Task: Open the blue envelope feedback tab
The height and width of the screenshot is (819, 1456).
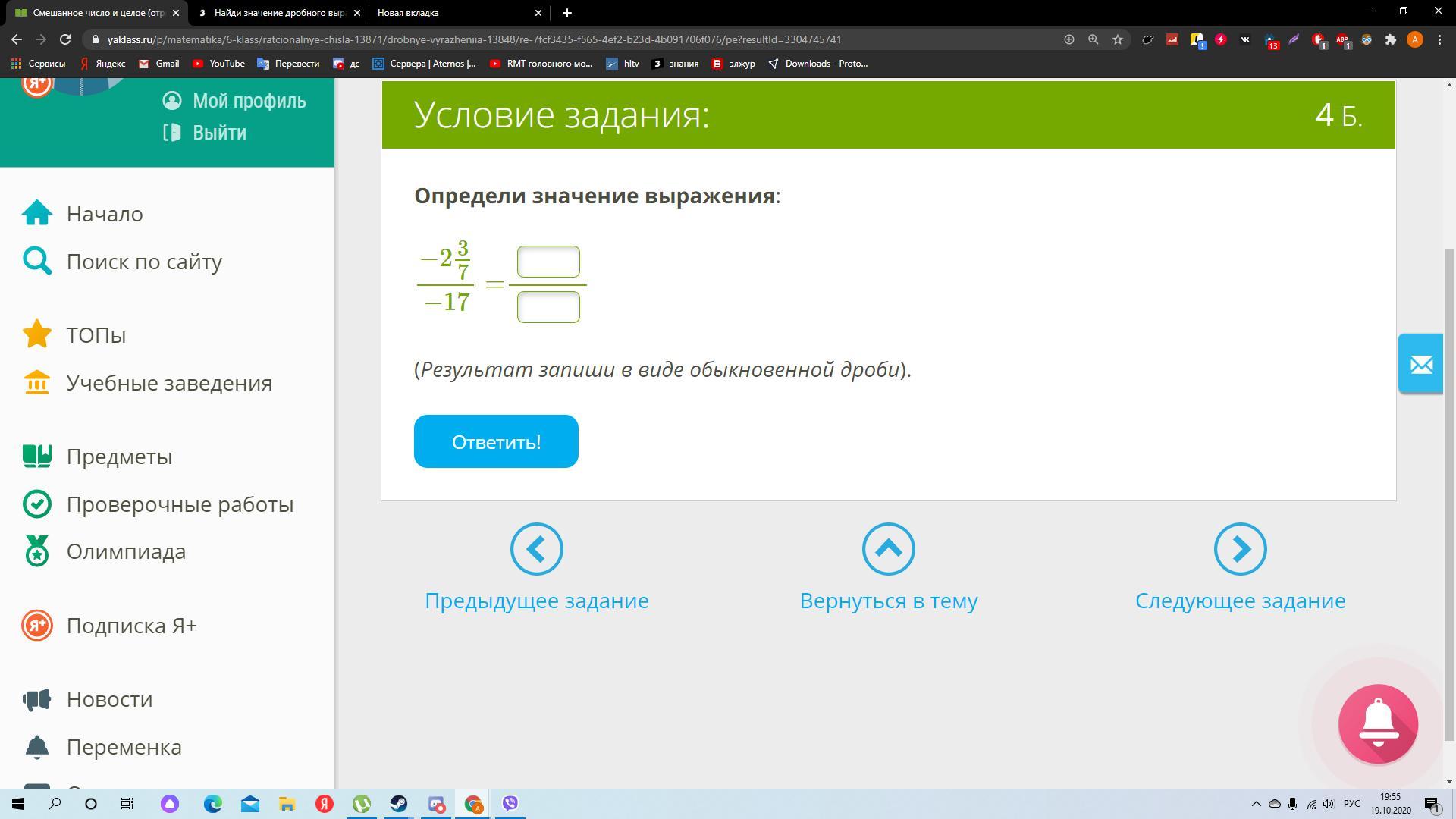Action: (1420, 364)
